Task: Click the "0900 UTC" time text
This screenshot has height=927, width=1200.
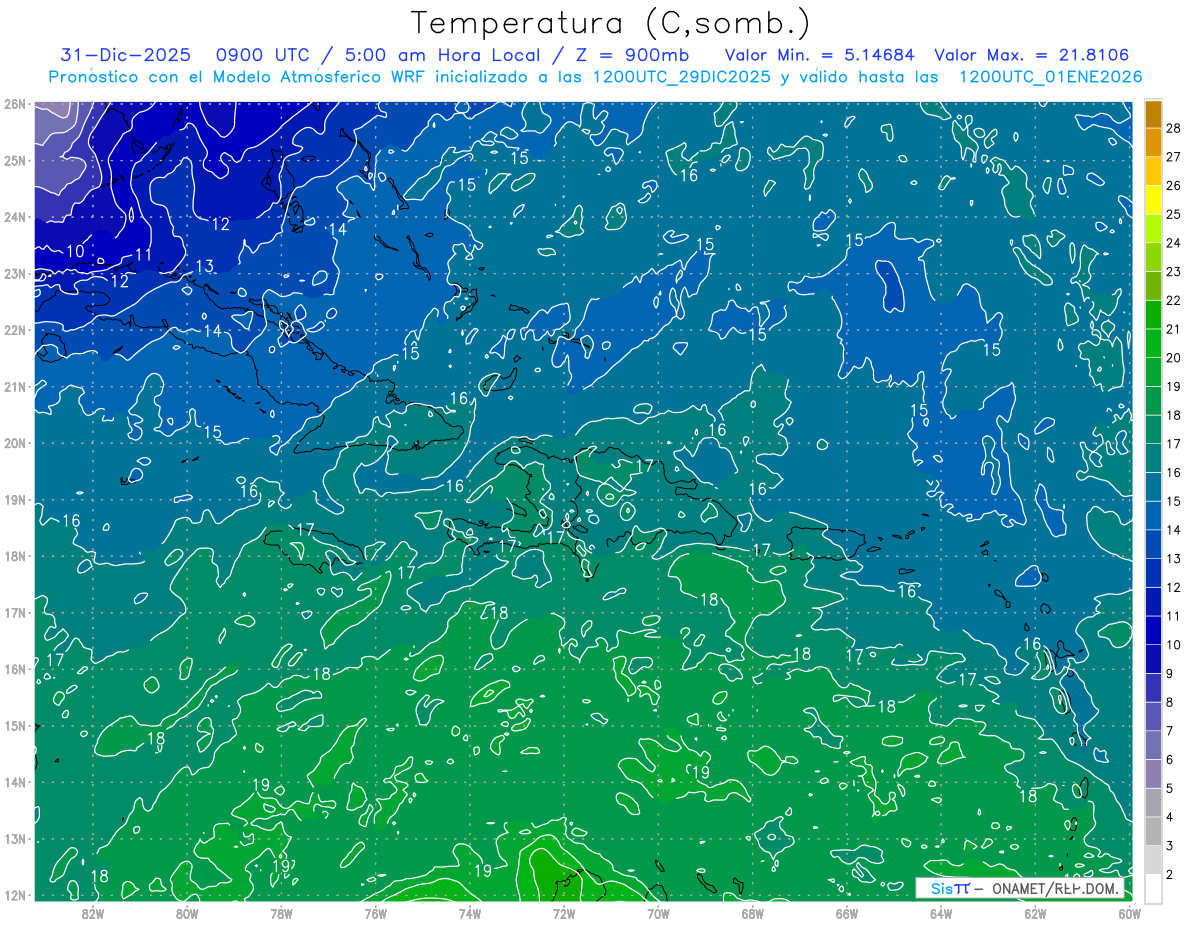Action: [x=264, y=55]
